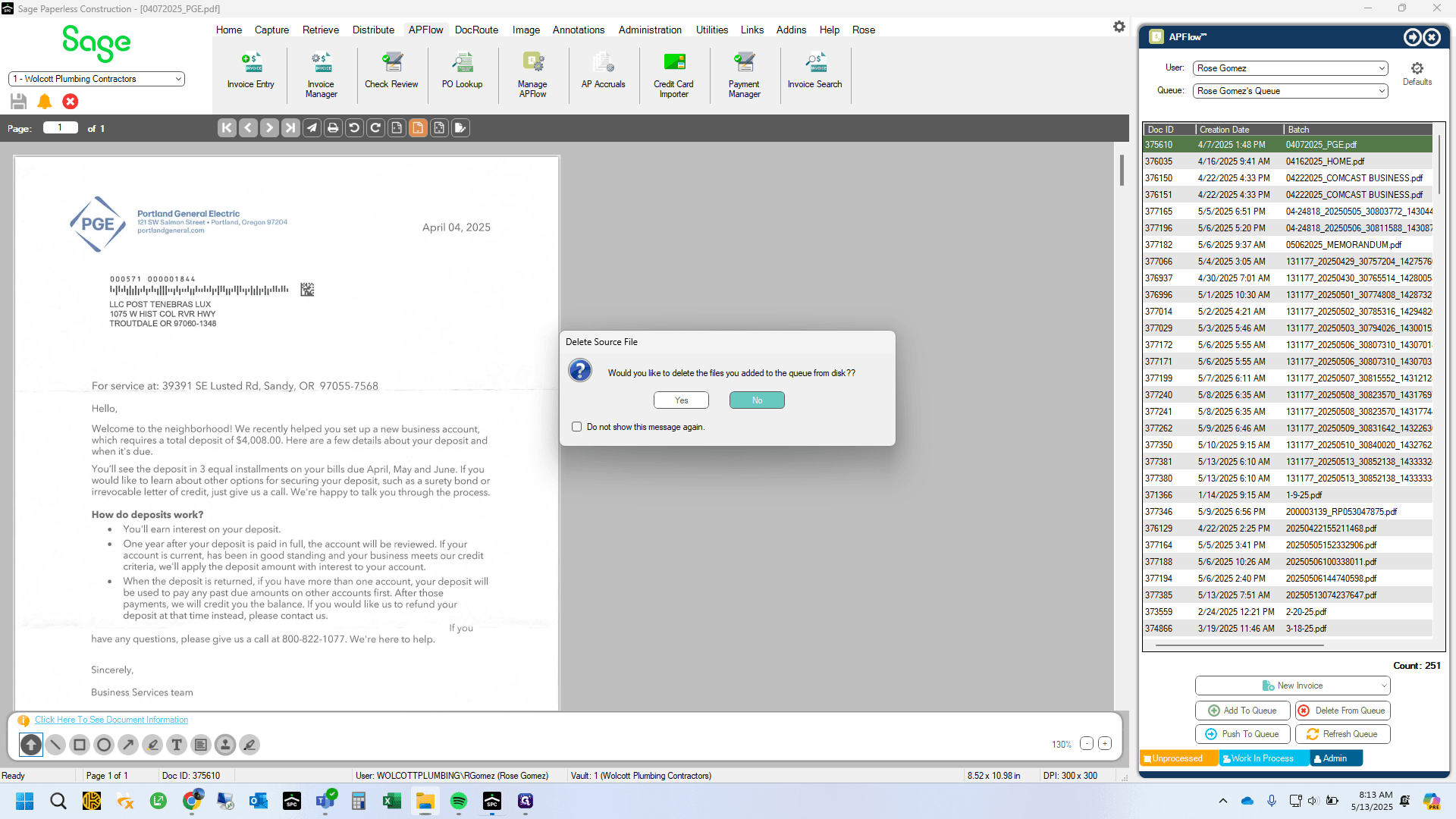Open the Check Review tool
Viewport: 1456px width, 819px height.
(391, 72)
